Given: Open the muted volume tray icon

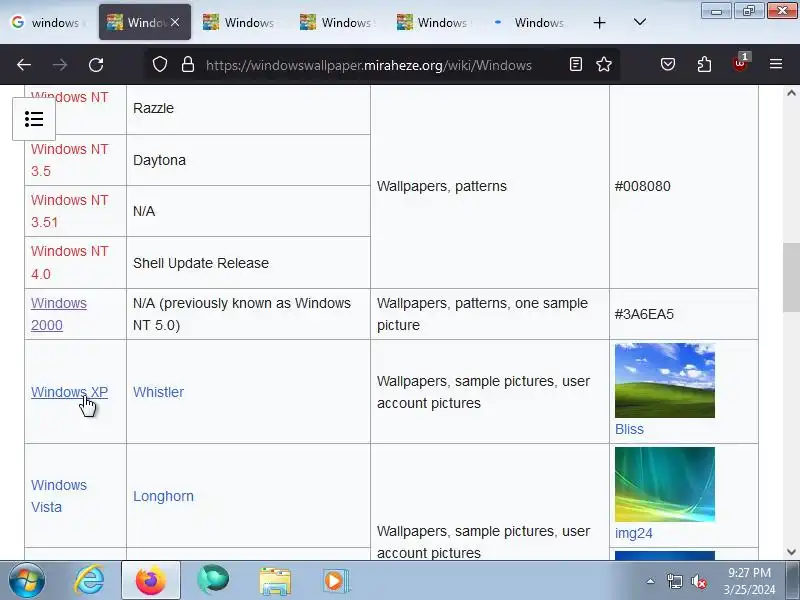Looking at the screenshot, I should pyautogui.click(x=698, y=581).
